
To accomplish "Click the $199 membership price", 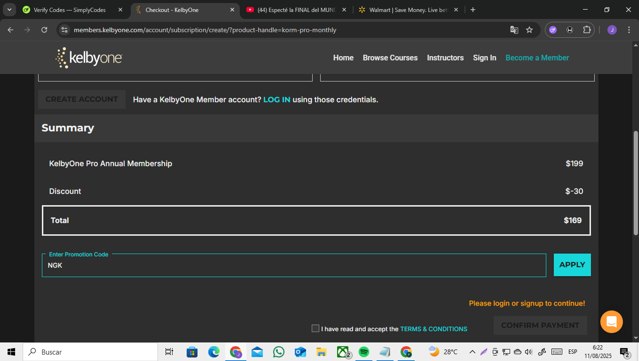I will [574, 163].
